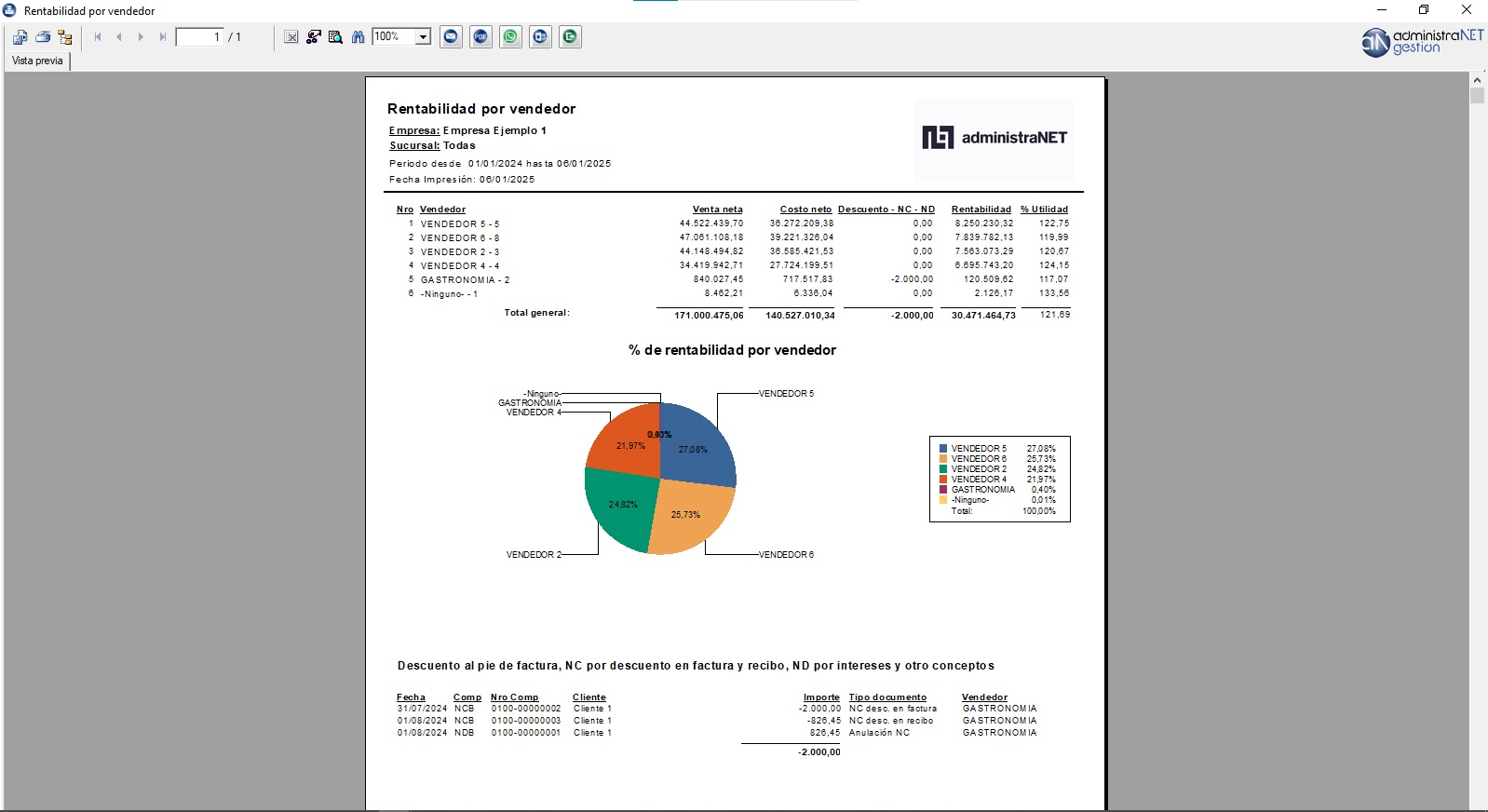Screen dimensions: 1488x812
Task: Click the administraNET logo in report header
Action: (994, 138)
